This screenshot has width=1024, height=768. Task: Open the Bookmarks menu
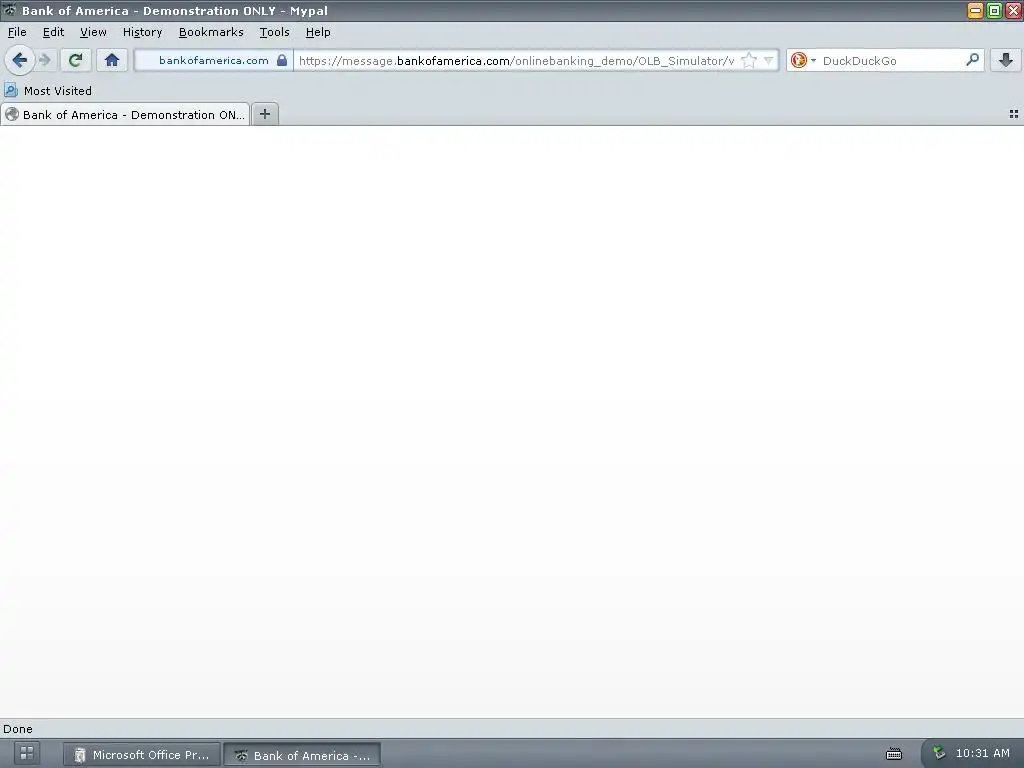coord(211,32)
